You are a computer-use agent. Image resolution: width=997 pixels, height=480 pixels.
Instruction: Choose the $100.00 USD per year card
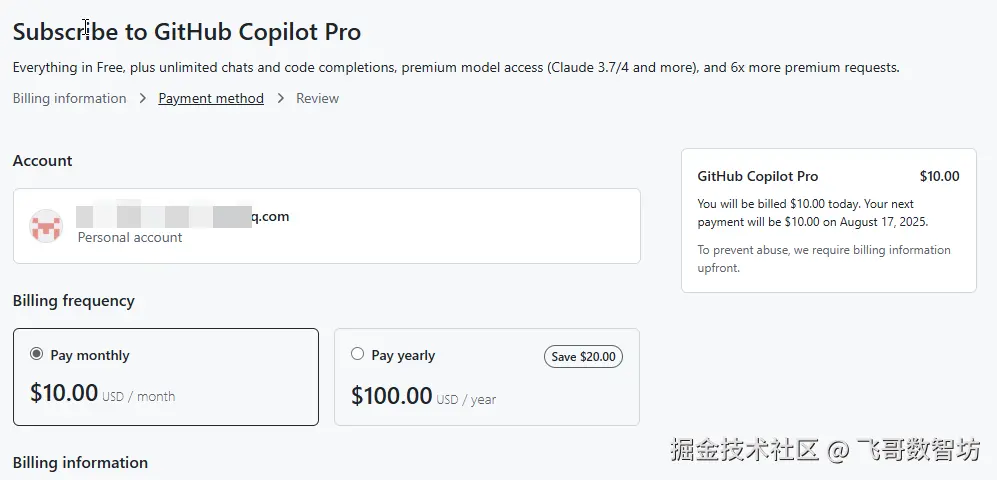point(486,377)
